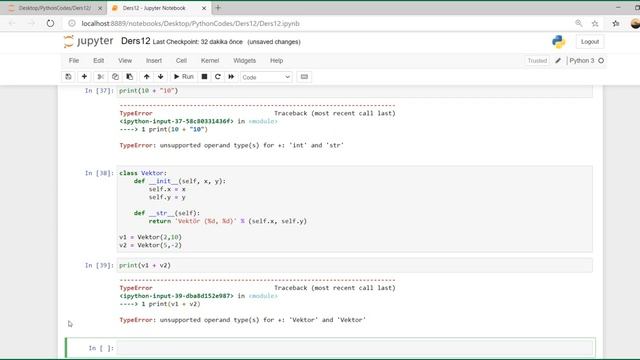Screen dimensions: 640x360
Task: Select the class Vektor code cell
Action: point(354,209)
